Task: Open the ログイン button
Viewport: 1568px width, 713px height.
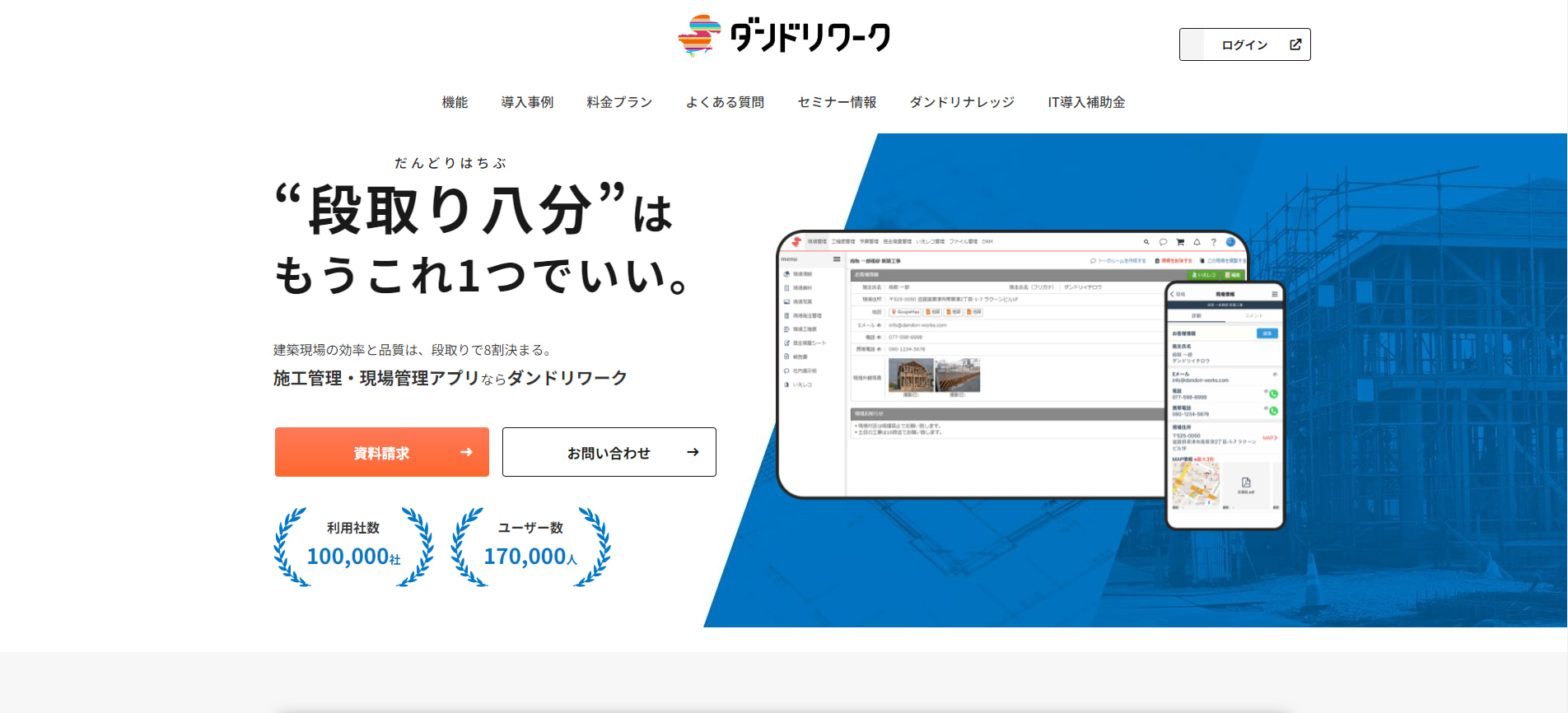Action: click(1244, 44)
